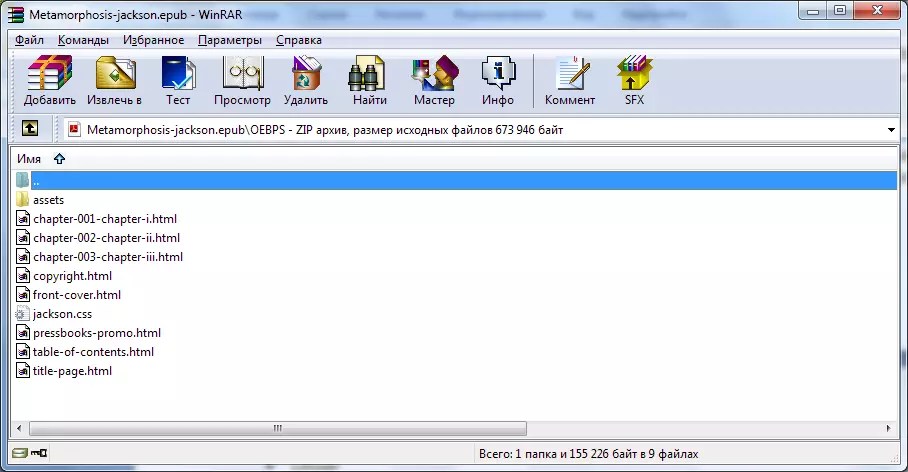Expand the address bar path dropdown

click(x=891, y=130)
